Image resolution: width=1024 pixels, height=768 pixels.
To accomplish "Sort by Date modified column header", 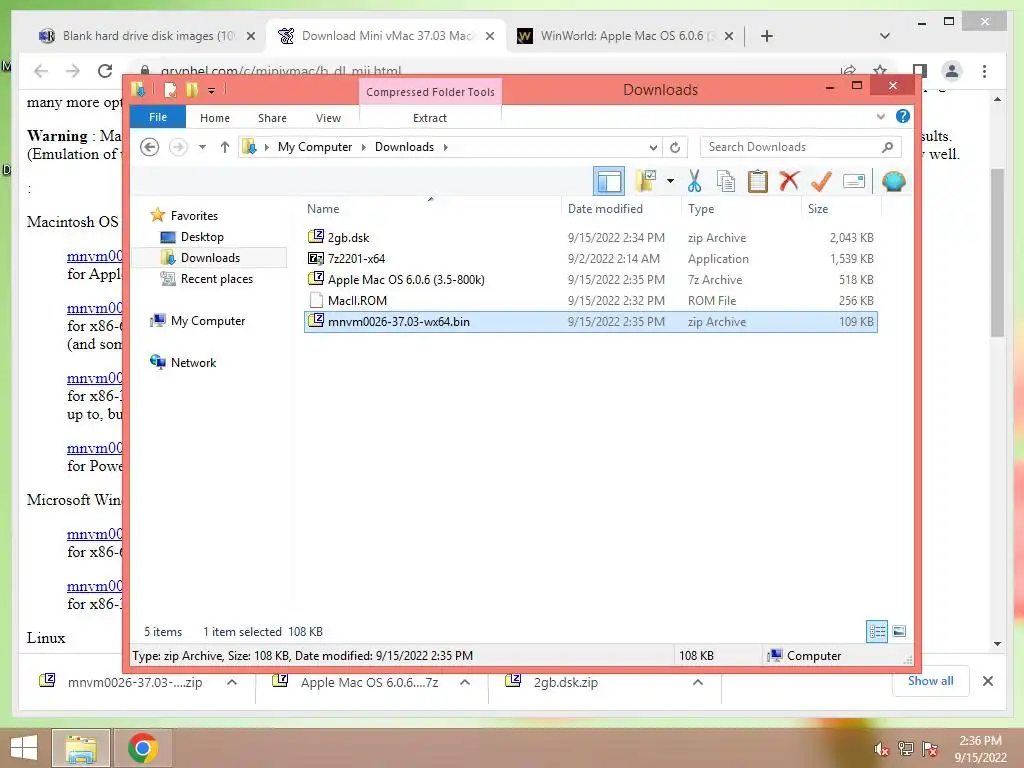I will point(621,208).
